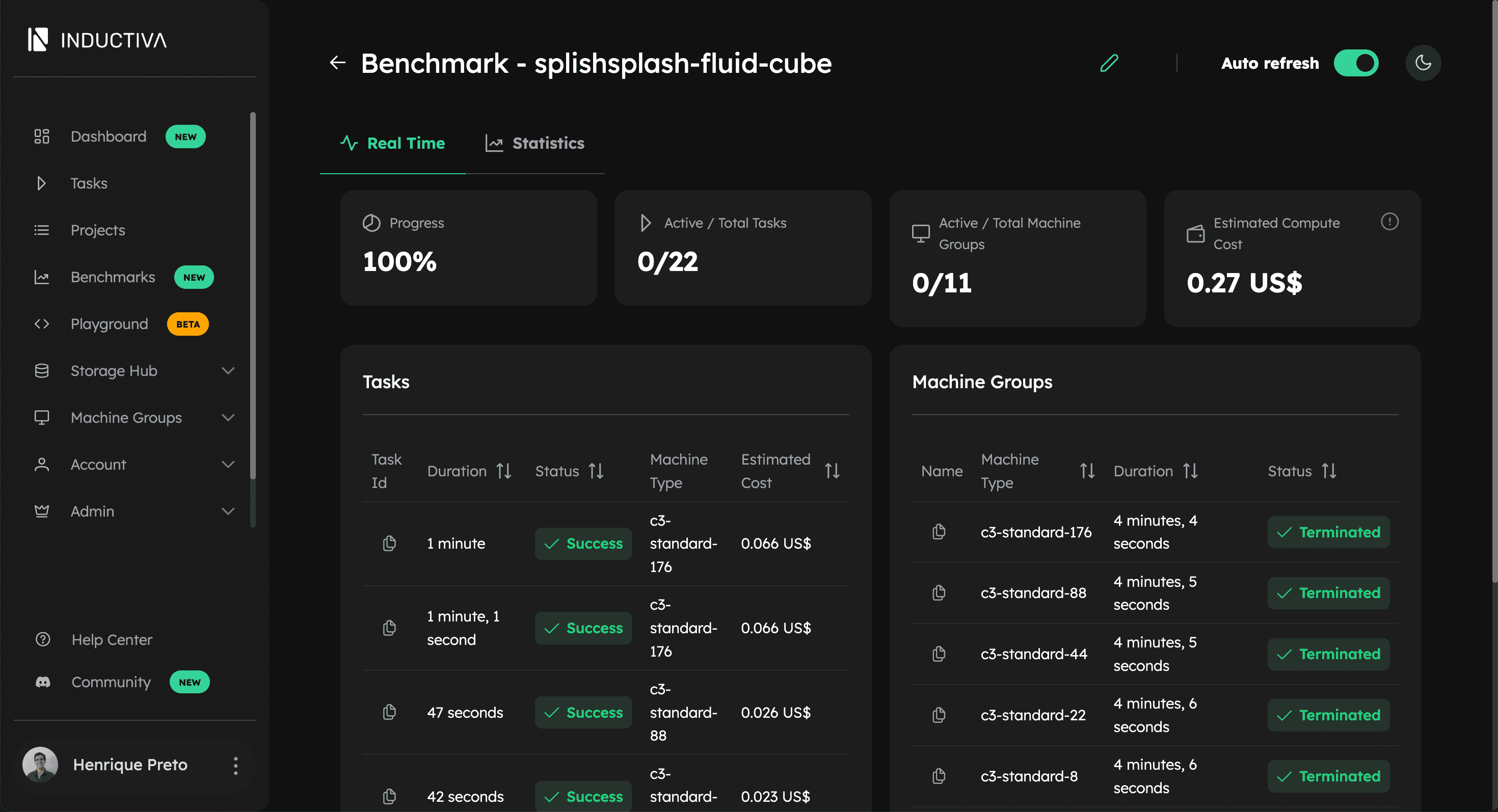Open Dashboard from the sidebar icon

[x=41, y=136]
